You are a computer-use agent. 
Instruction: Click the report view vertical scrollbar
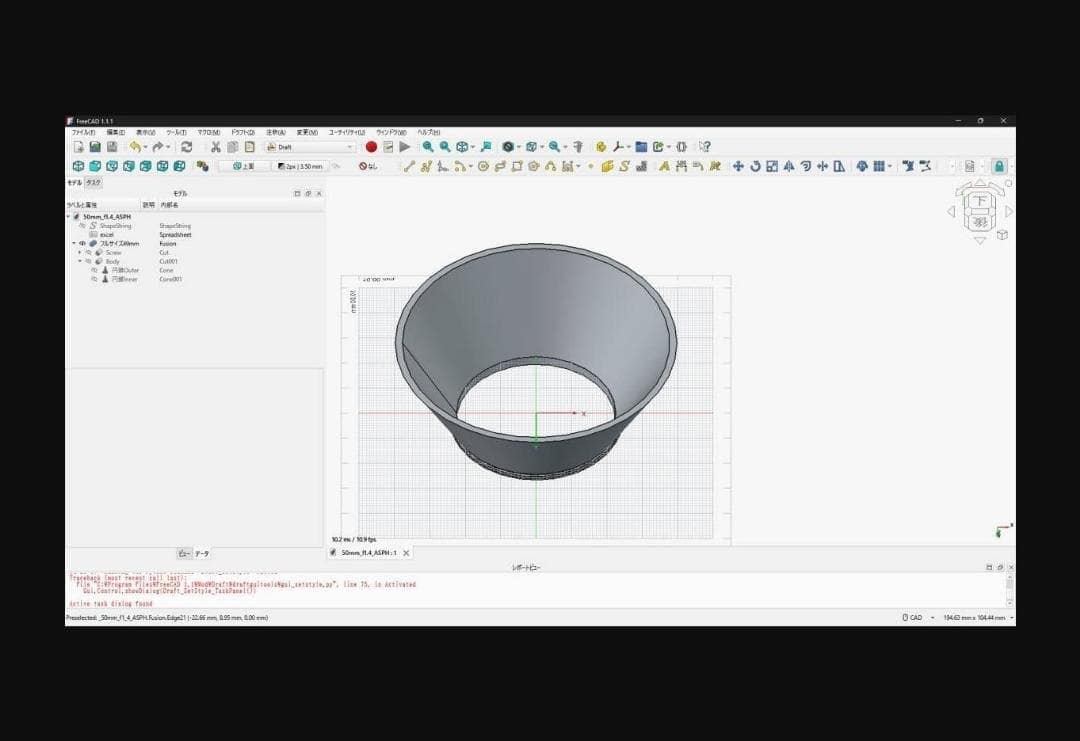[1010, 591]
